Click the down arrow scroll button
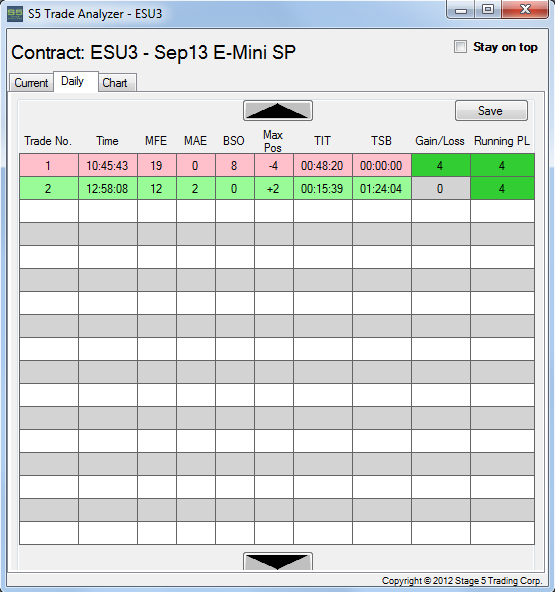 pyautogui.click(x=278, y=561)
